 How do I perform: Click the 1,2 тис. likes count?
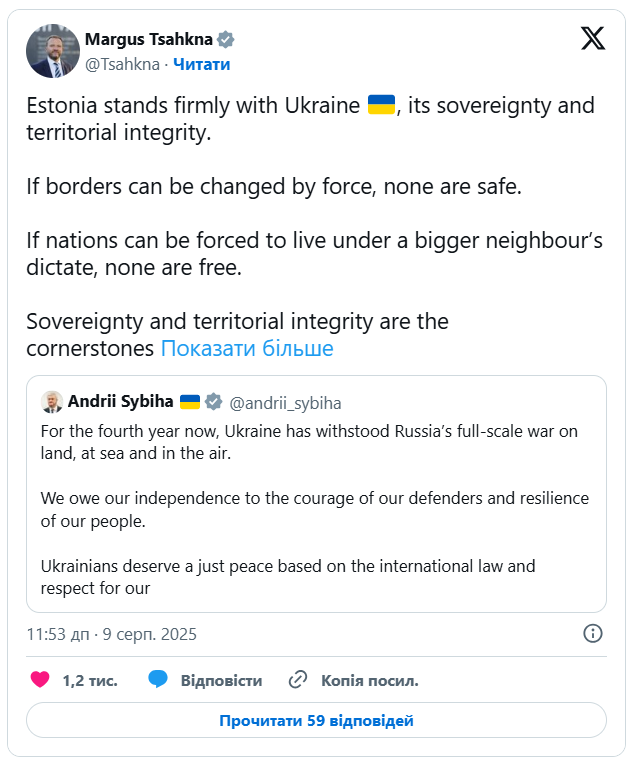[90, 680]
